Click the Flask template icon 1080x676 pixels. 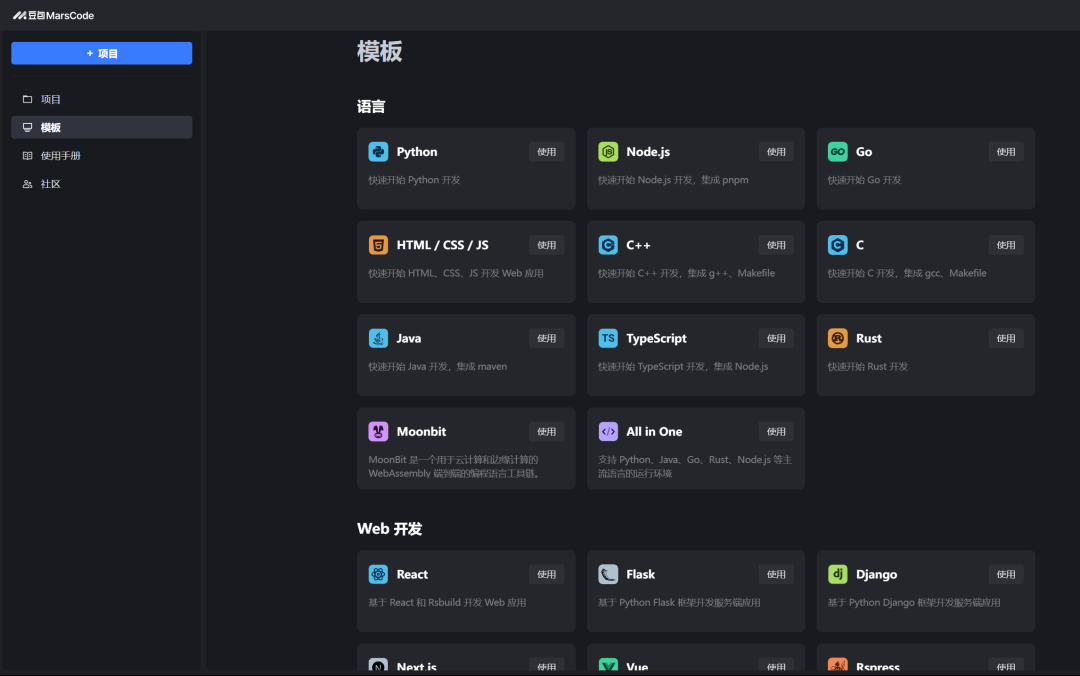click(608, 574)
